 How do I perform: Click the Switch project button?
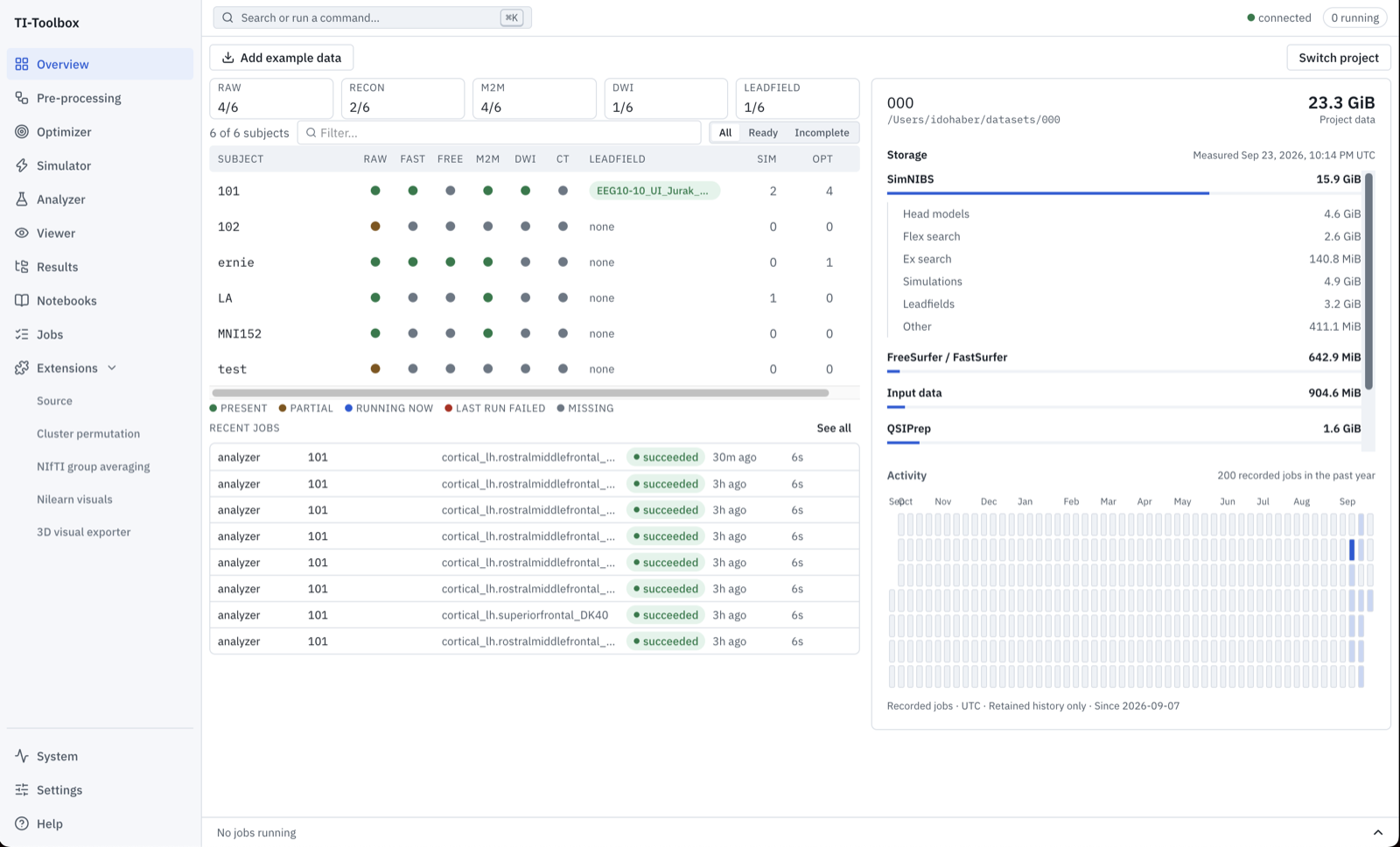[1339, 58]
